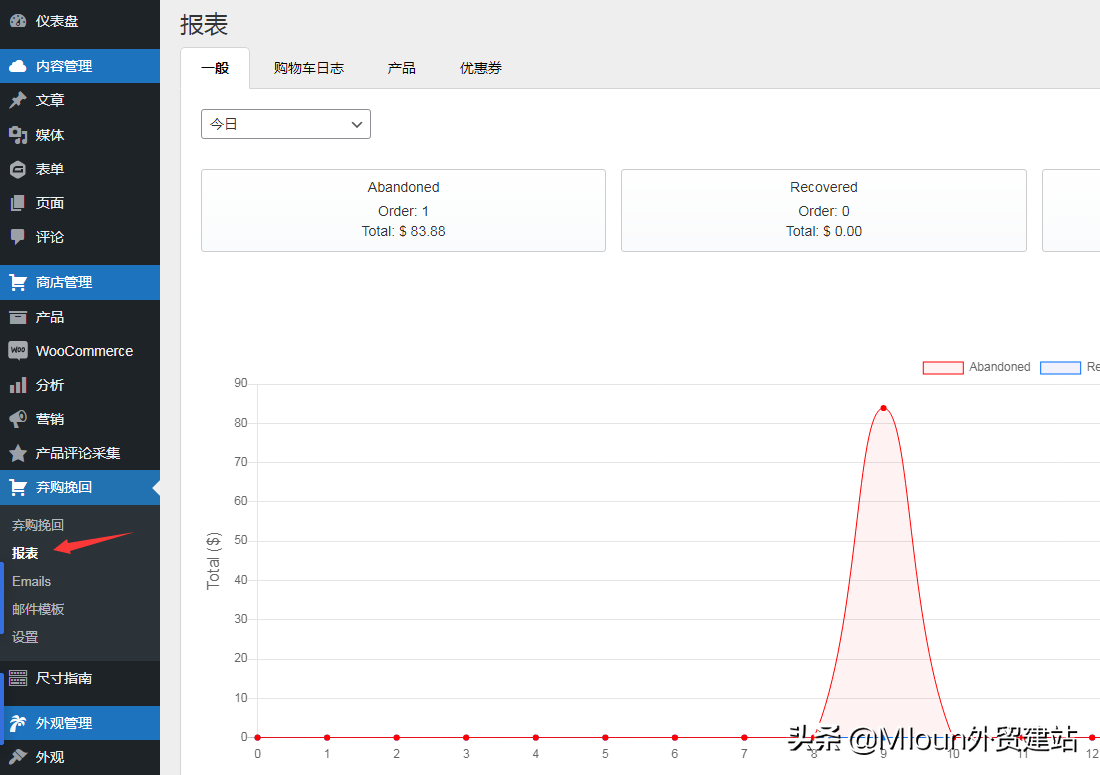1100x775 pixels.
Task: Click the bar chart icon for 分析
Action: (18, 385)
